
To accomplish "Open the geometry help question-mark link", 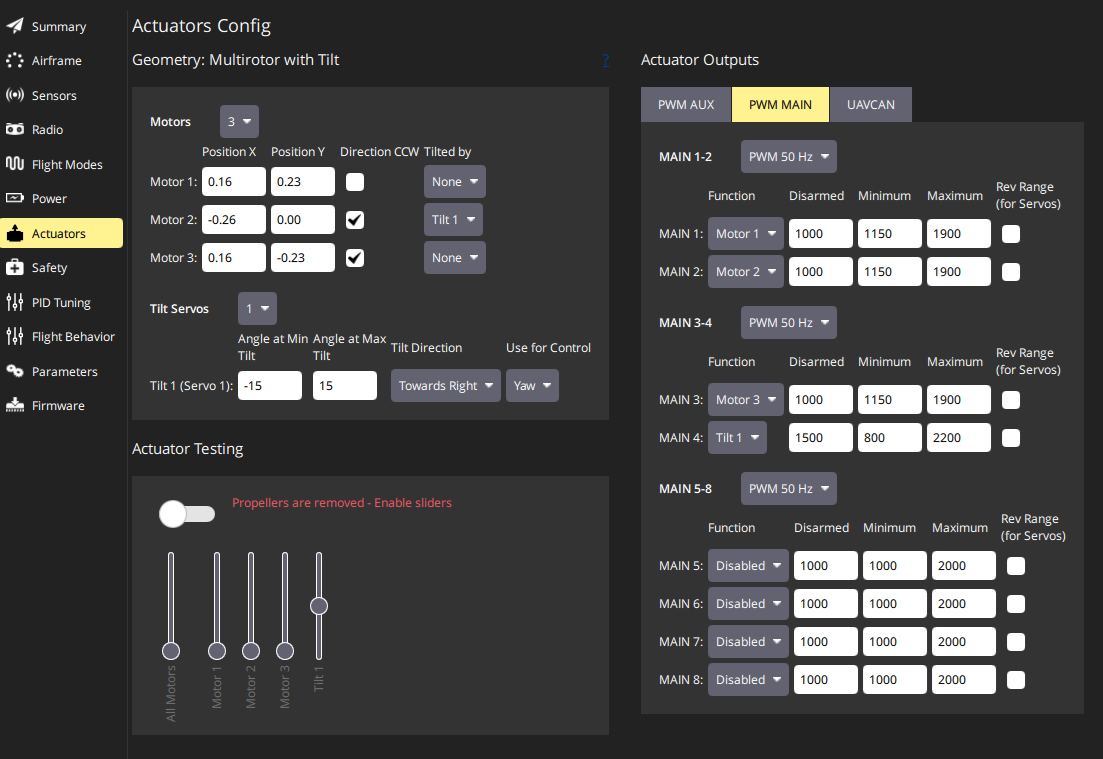I will pos(606,60).
